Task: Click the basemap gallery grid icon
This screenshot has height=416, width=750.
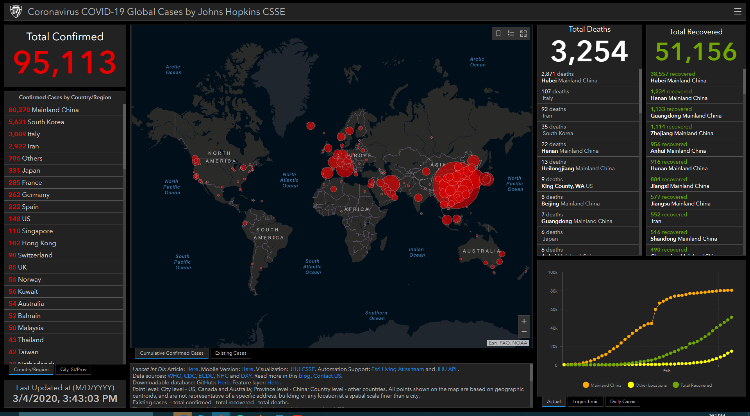Action: point(524,34)
